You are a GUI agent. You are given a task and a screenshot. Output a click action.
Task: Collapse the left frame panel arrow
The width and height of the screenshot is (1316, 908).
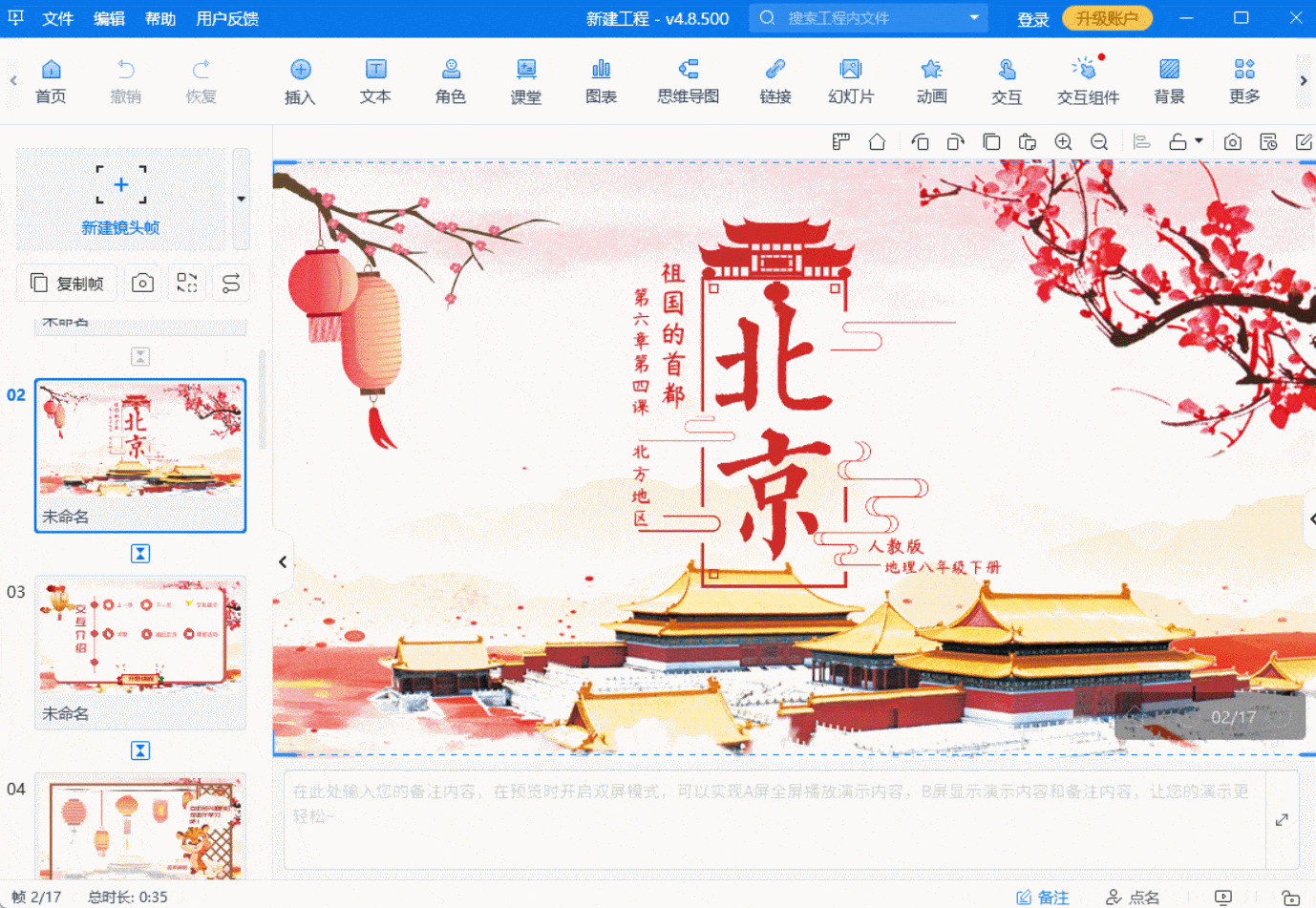[283, 562]
